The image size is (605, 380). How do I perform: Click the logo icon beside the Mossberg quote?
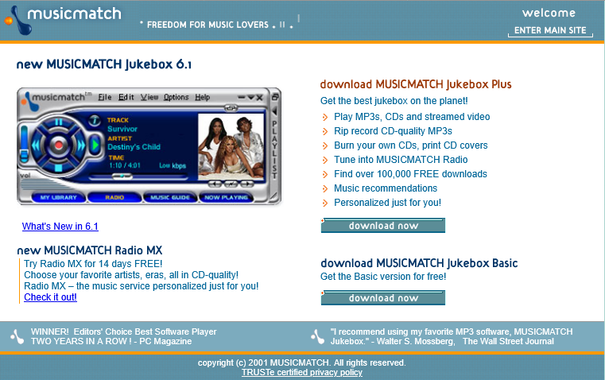click(x=318, y=336)
